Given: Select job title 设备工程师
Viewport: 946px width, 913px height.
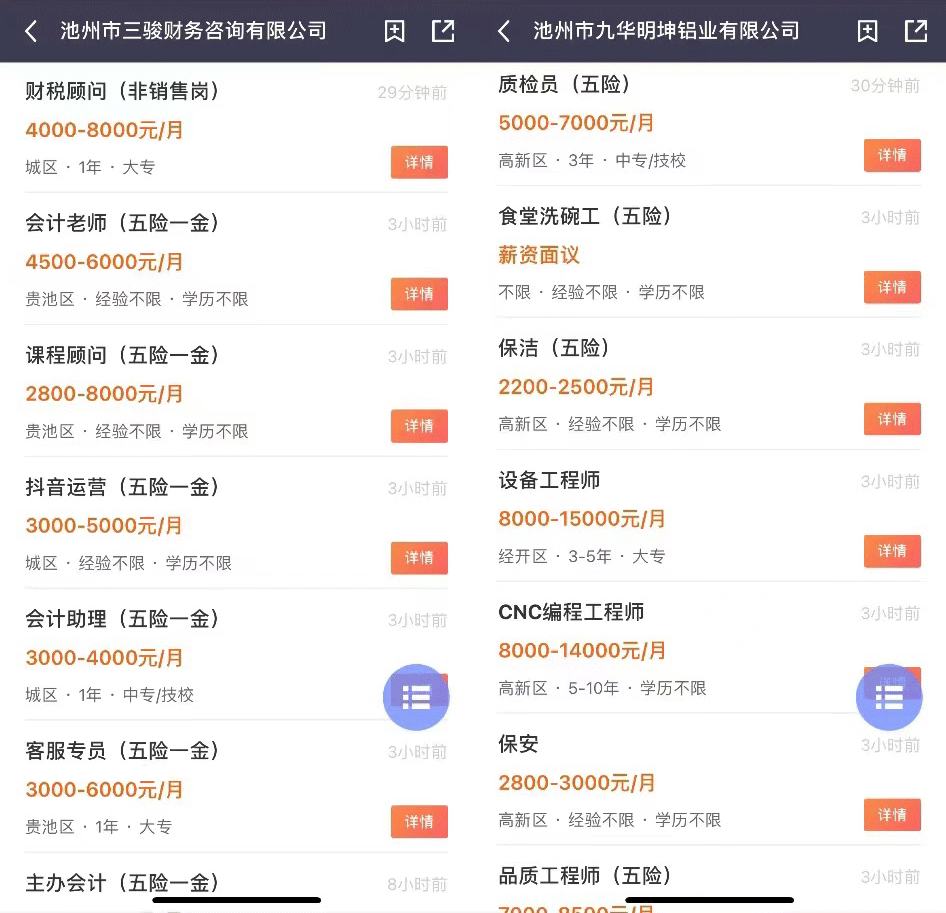Looking at the screenshot, I should 549,480.
